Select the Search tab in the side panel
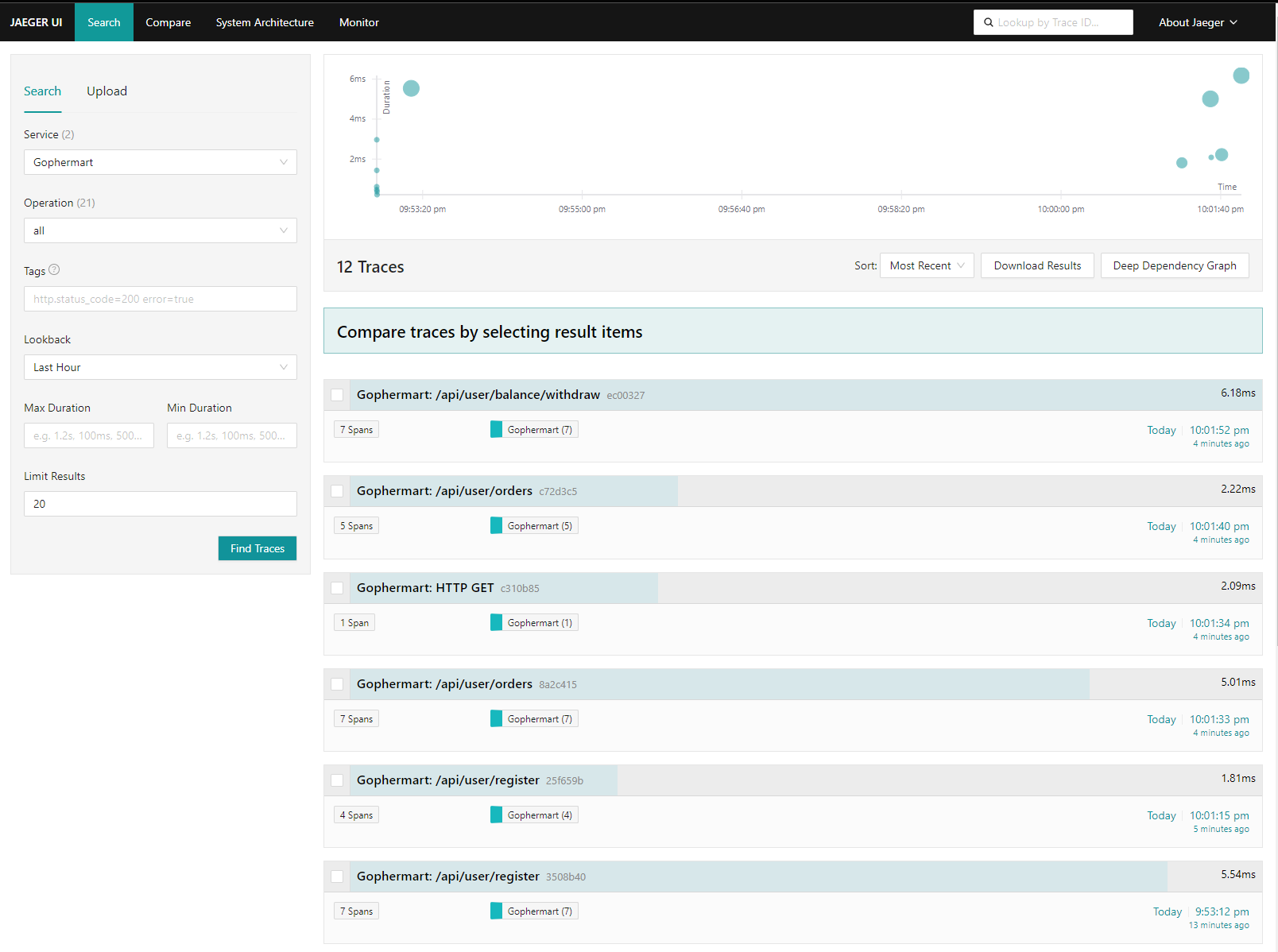 [43, 91]
